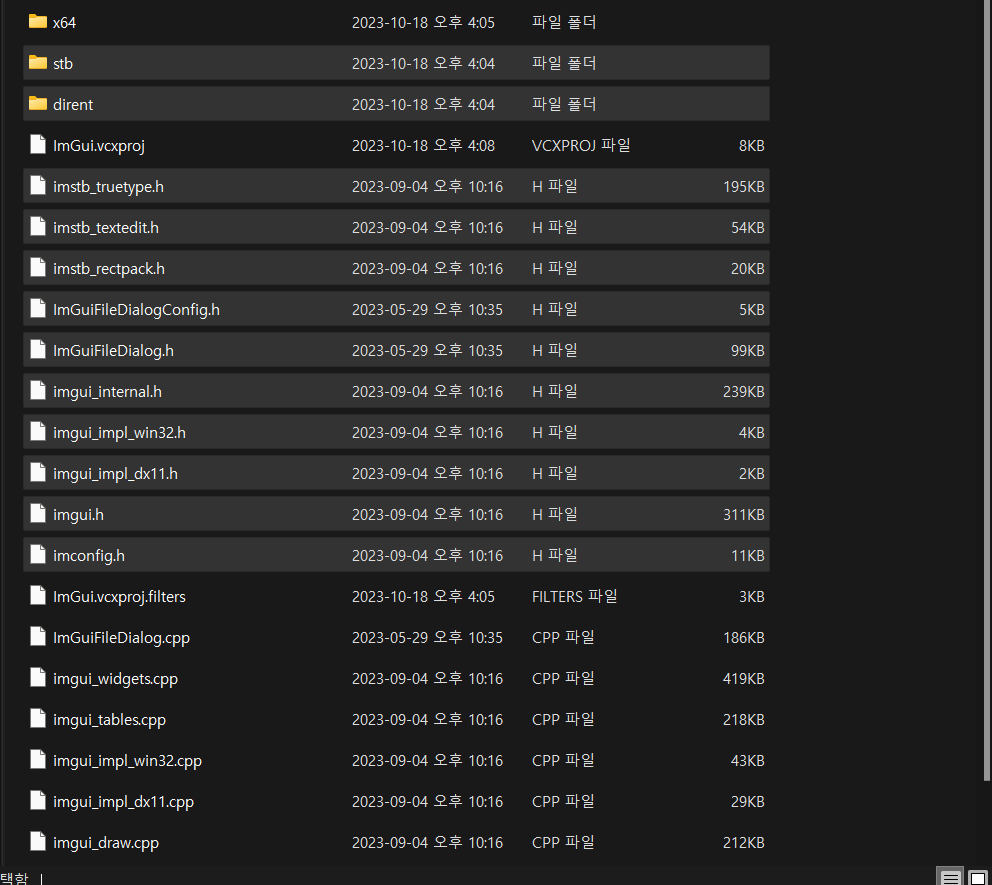This screenshot has width=992, height=885.
Task: Click the ImGuiFileDialogConfig.h file icon
Action: click(38, 309)
